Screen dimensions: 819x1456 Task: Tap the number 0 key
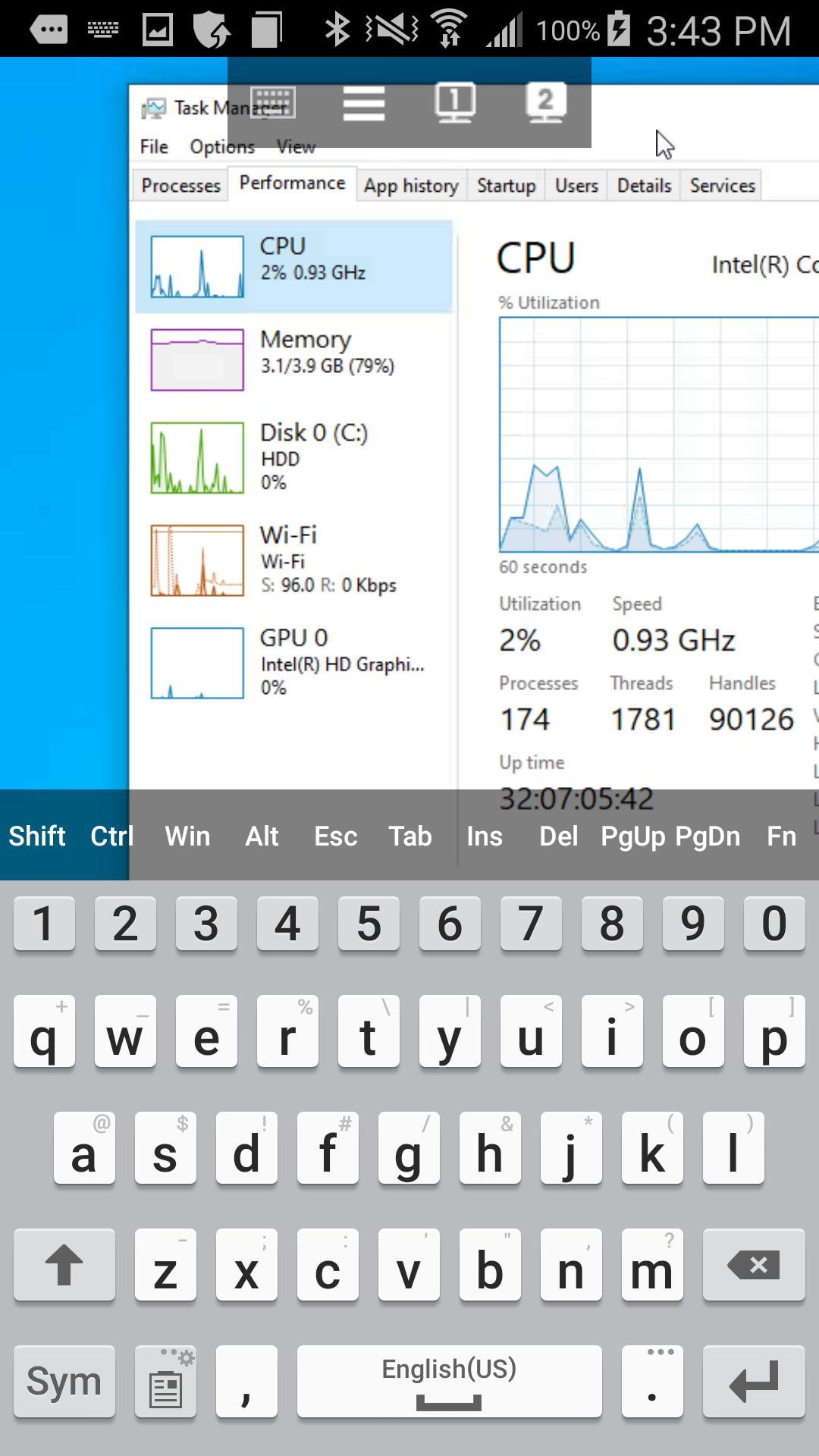coord(774,924)
